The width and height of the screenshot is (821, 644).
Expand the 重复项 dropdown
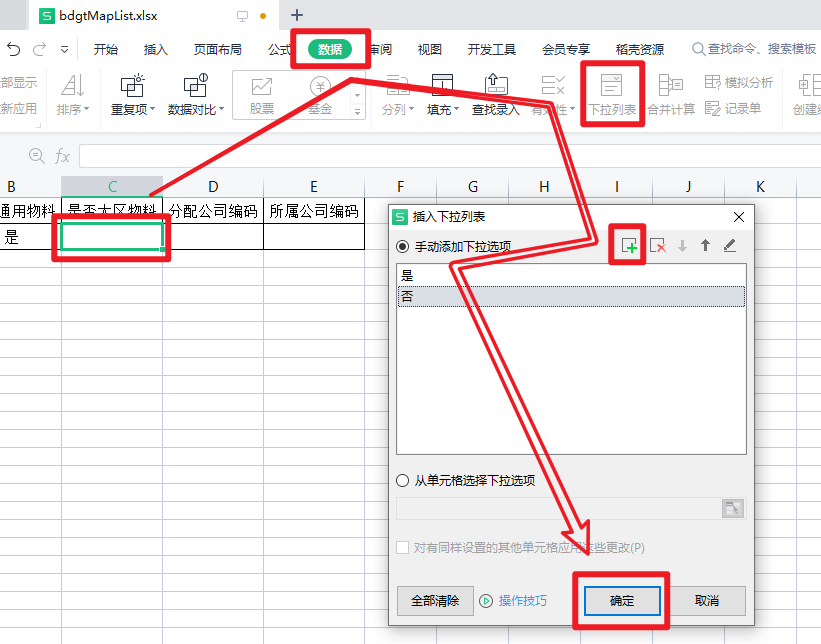pos(133,109)
